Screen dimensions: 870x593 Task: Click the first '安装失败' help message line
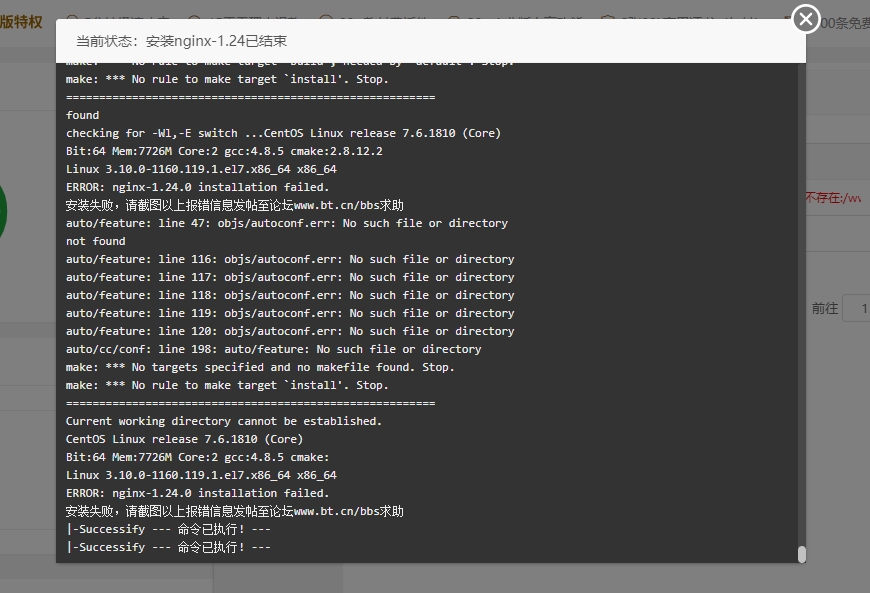click(235, 205)
